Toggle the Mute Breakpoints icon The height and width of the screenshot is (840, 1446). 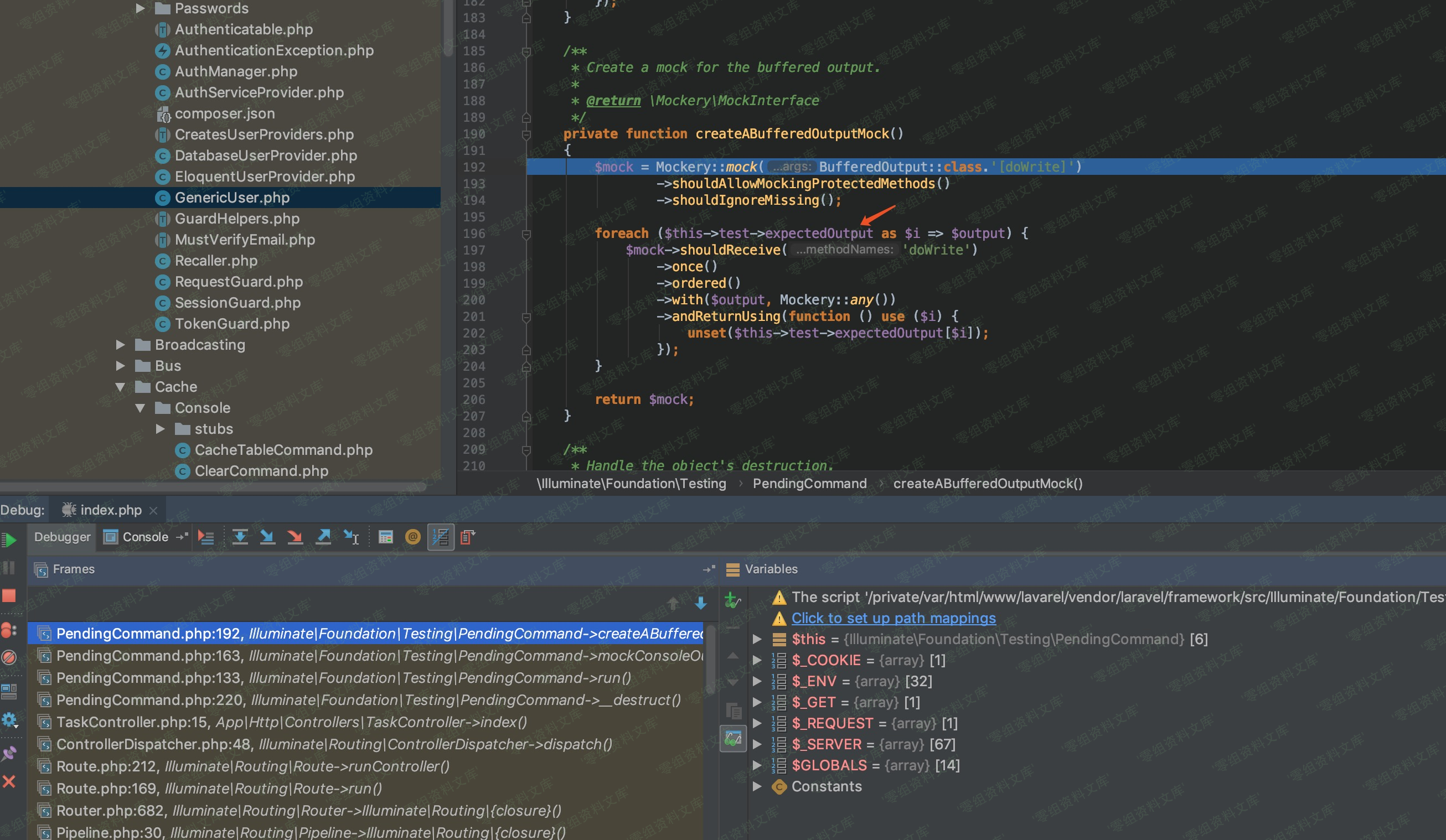click(9, 657)
